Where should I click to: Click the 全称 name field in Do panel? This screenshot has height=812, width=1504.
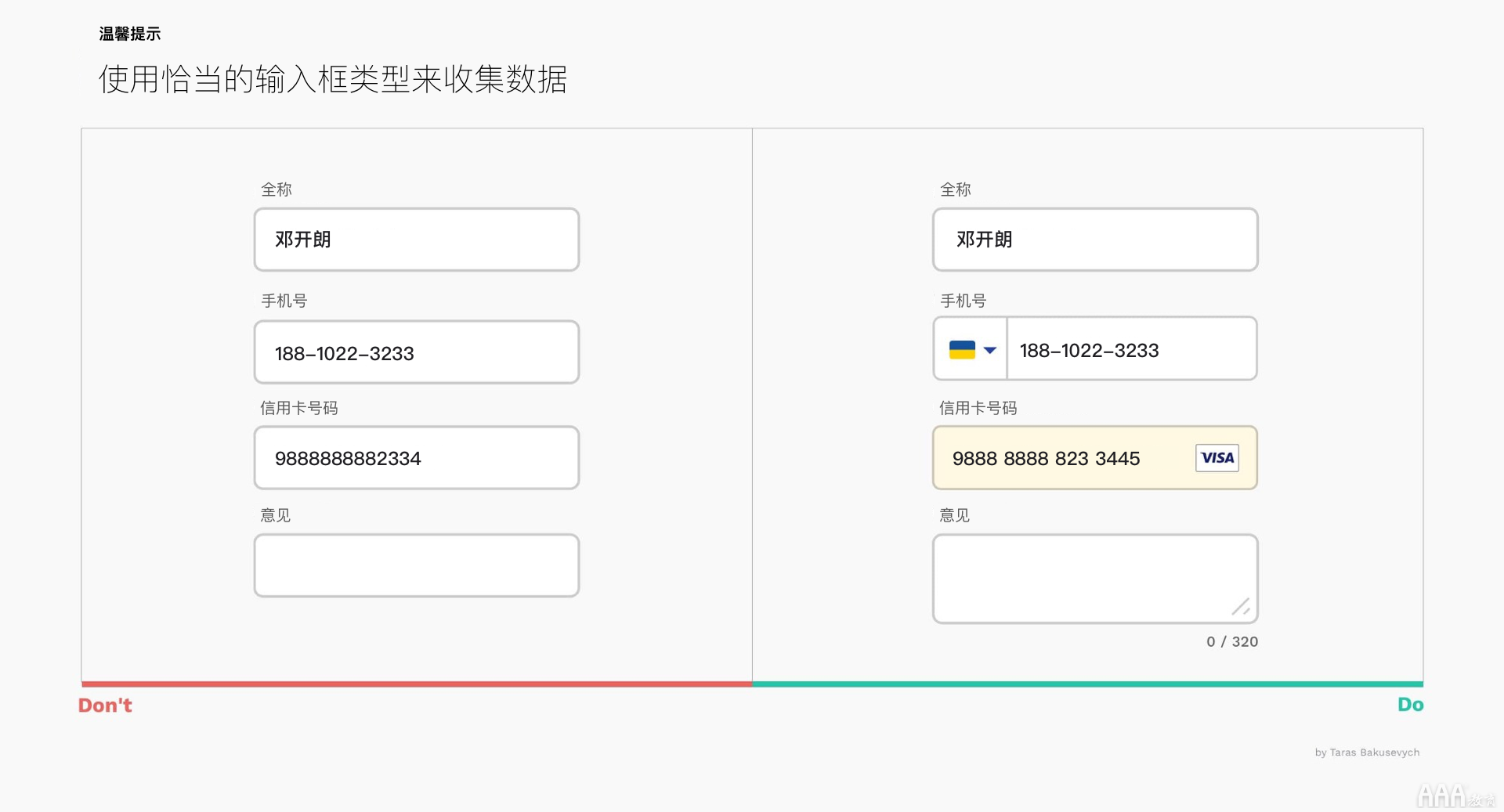1095,240
